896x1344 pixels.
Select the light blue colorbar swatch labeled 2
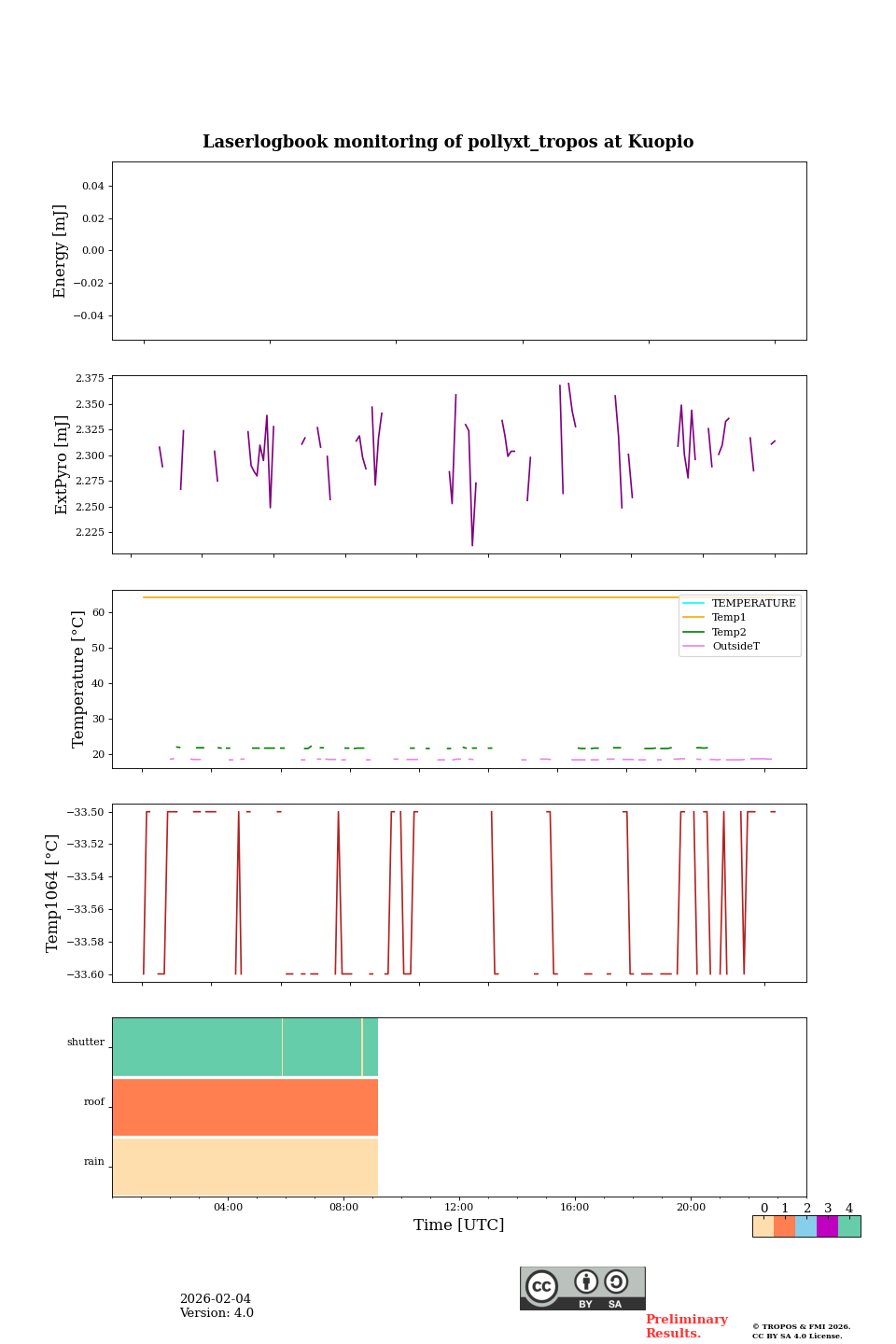(x=805, y=1226)
